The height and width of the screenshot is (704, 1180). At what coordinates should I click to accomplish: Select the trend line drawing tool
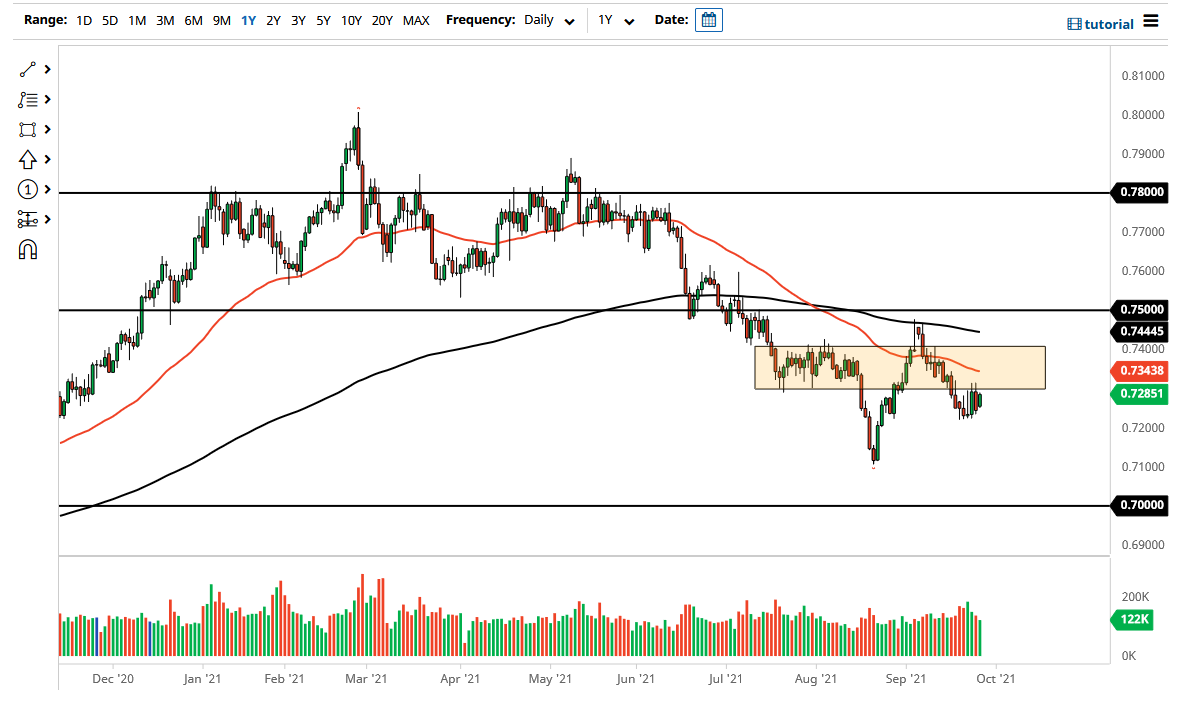(27, 70)
